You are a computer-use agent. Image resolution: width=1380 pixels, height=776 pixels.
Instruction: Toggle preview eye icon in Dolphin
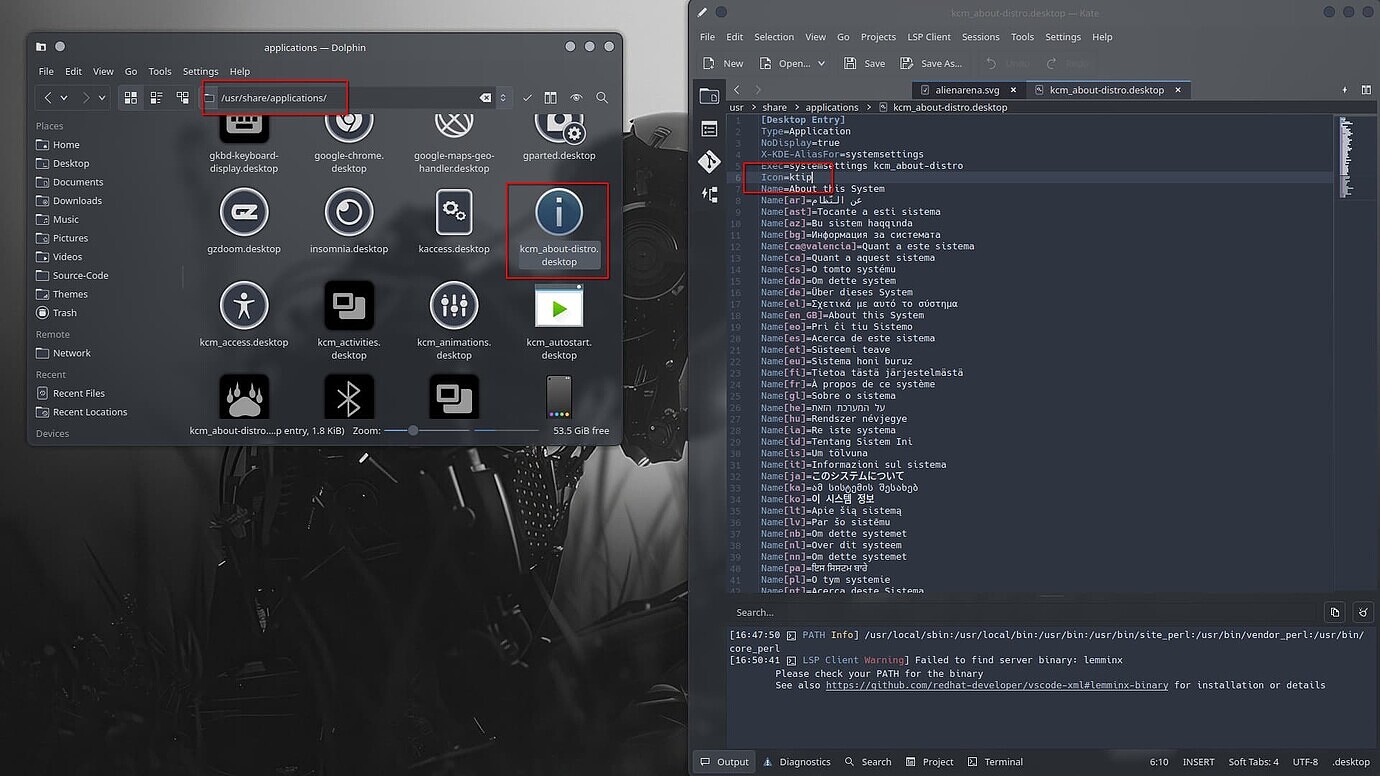(576, 98)
